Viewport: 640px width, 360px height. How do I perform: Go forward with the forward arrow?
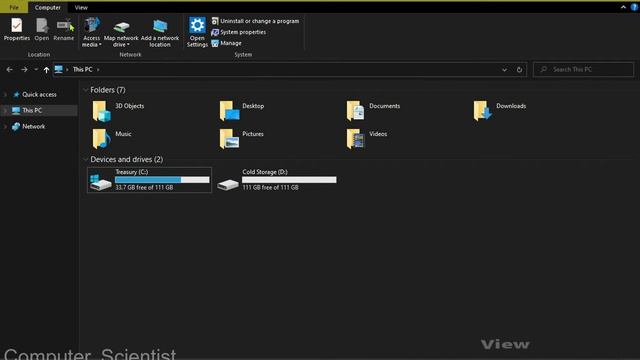[x=24, y=70]
